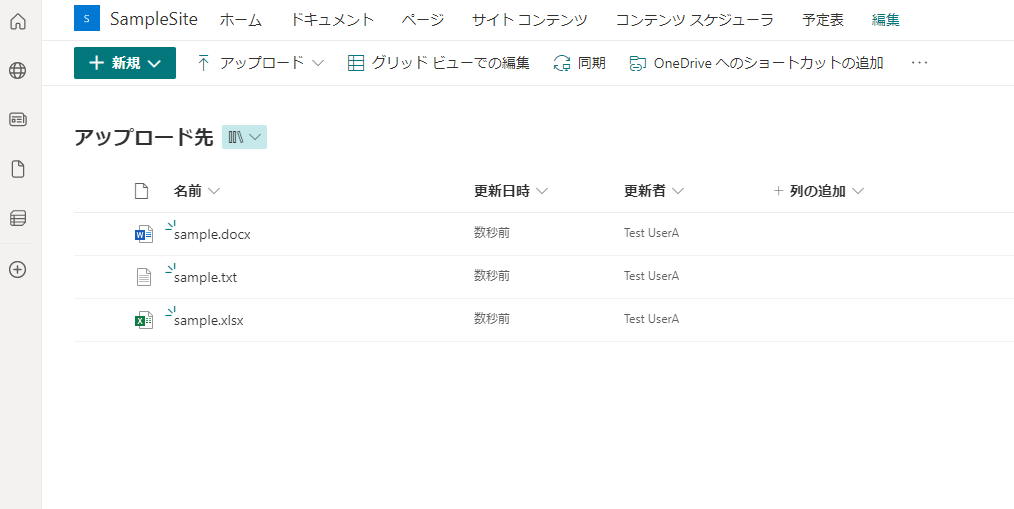This screenshot has width=1014, height=509.
Task: Click the 編集 navigation link
Action: [x=885, y=20]
